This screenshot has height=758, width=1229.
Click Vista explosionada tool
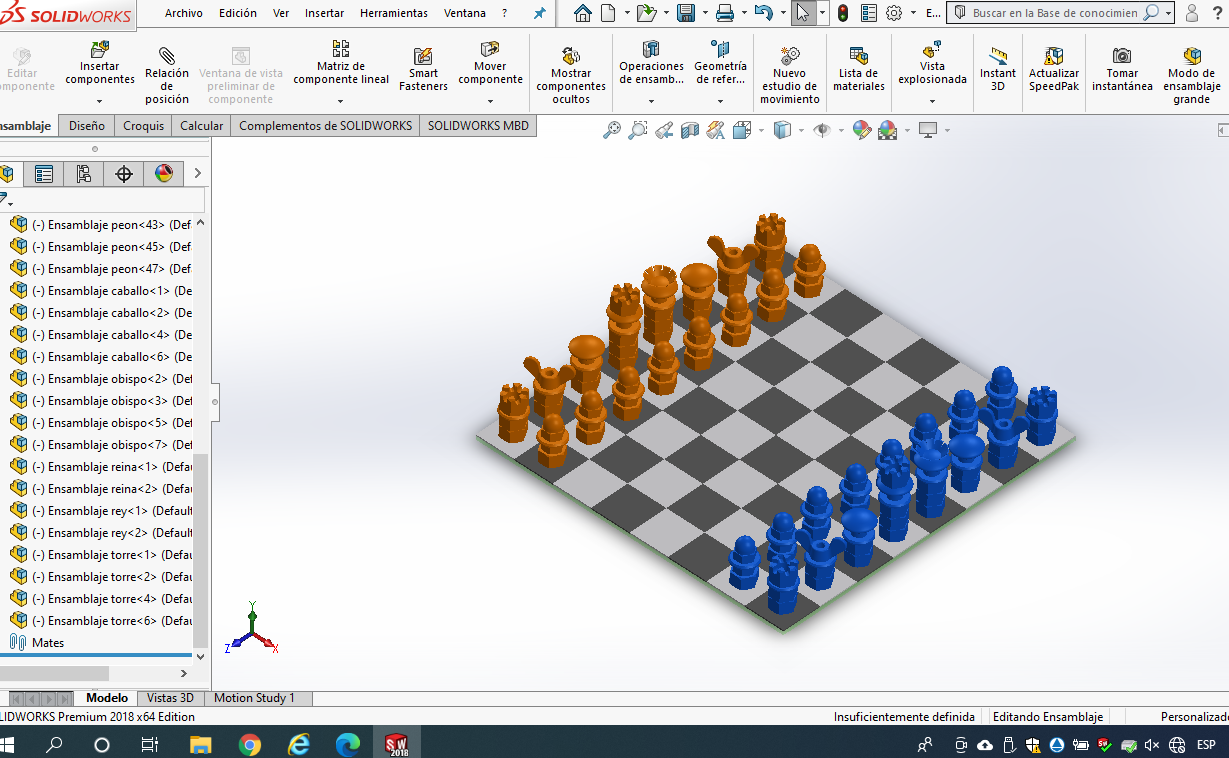coord(932,63)
